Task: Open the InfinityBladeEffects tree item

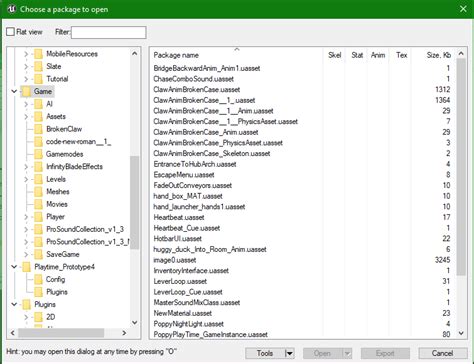Action: [74, 167]
